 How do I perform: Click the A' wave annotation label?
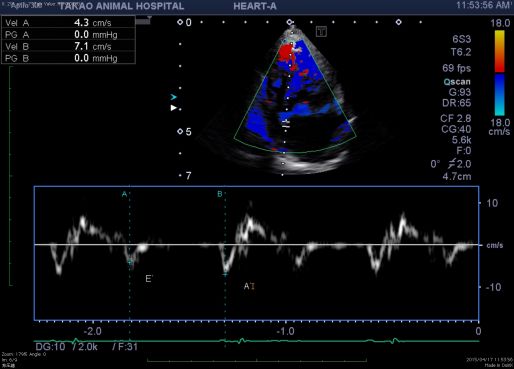click(249, 286)
